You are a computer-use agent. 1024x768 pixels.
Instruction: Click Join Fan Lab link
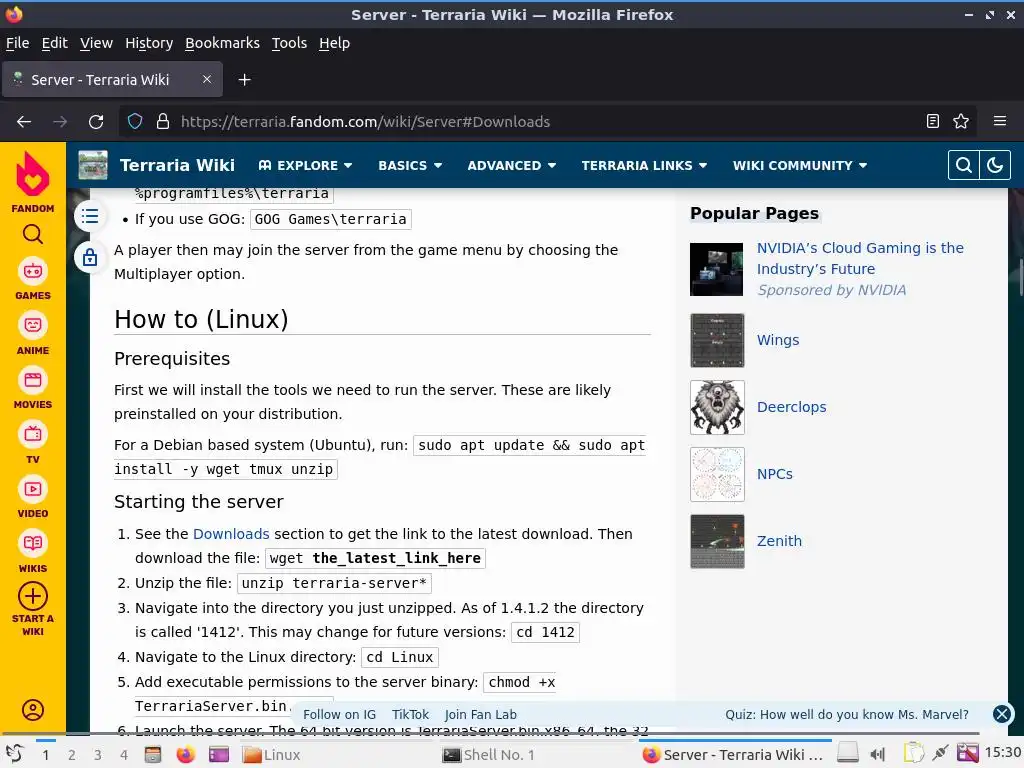pos(481,714)
